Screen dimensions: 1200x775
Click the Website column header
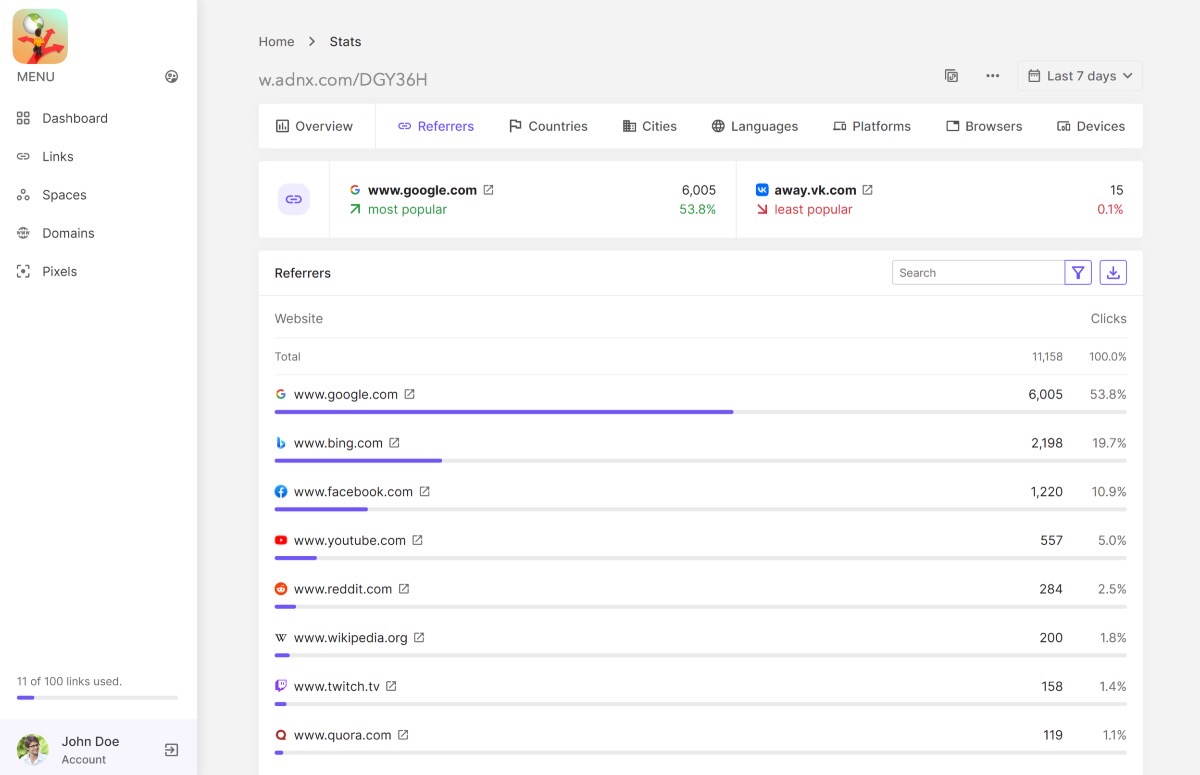[x=299, y=319]
